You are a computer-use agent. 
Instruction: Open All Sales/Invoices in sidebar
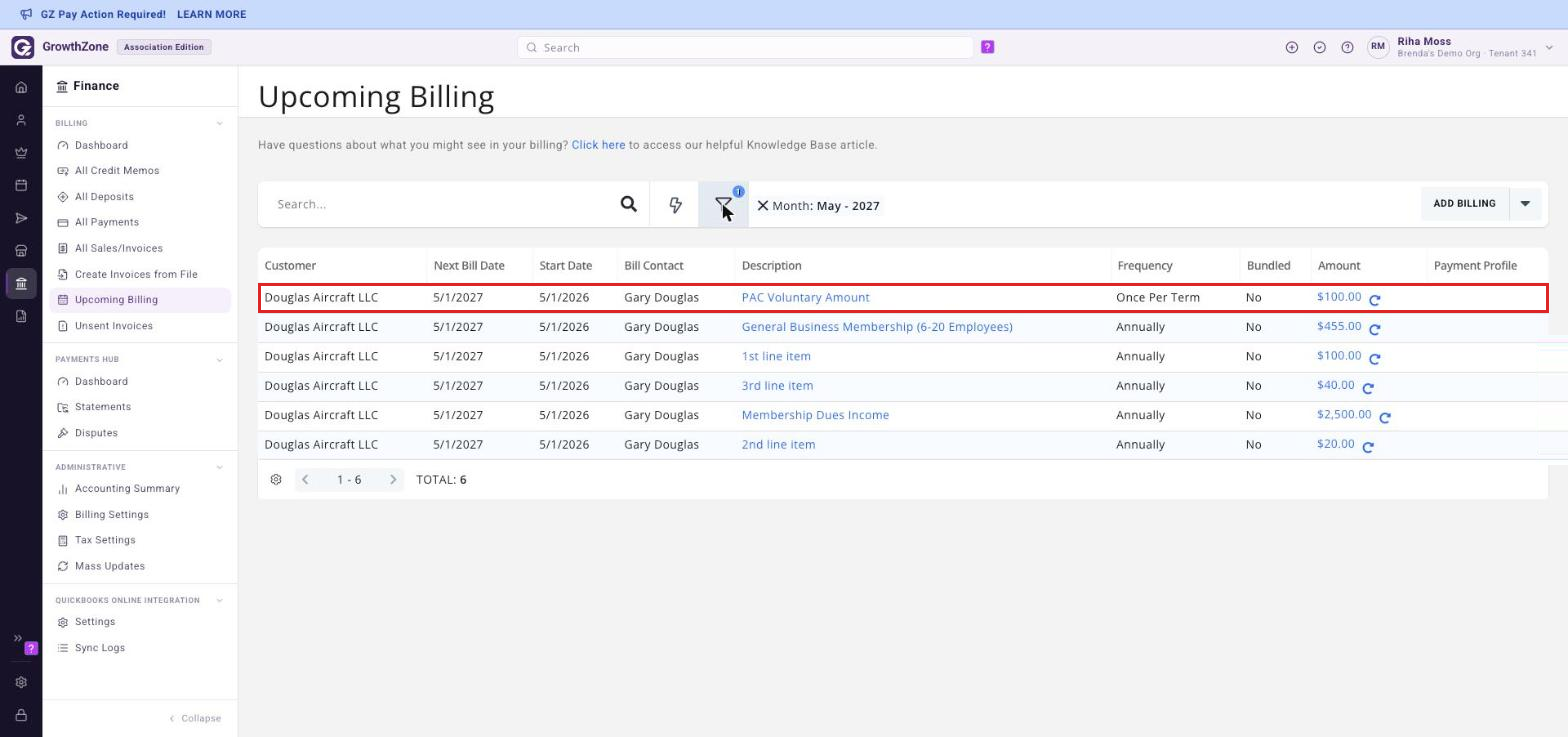pyautogui.click(x=118, y=248)
